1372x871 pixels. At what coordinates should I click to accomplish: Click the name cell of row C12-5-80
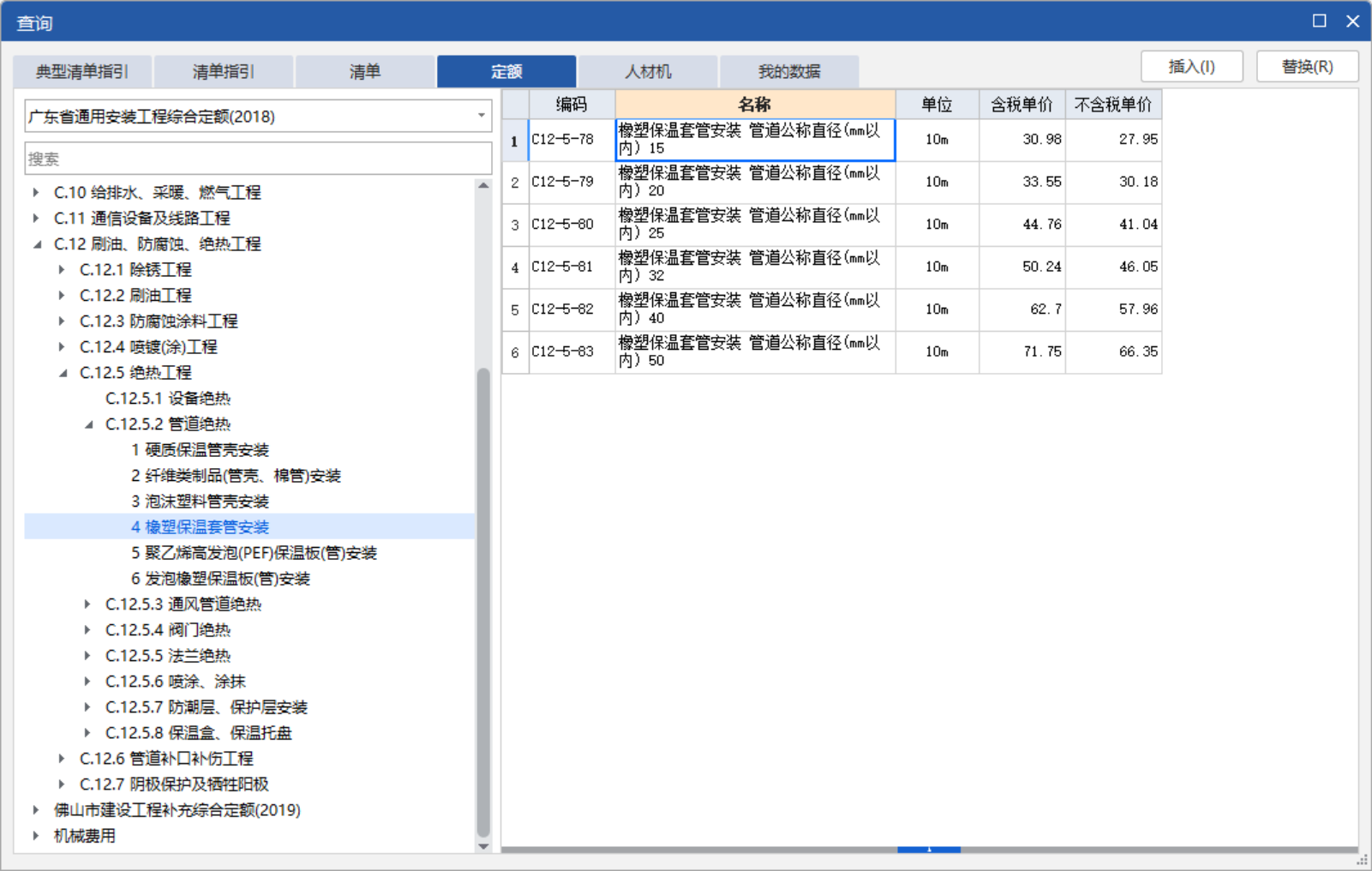click(x=755, y=225)
